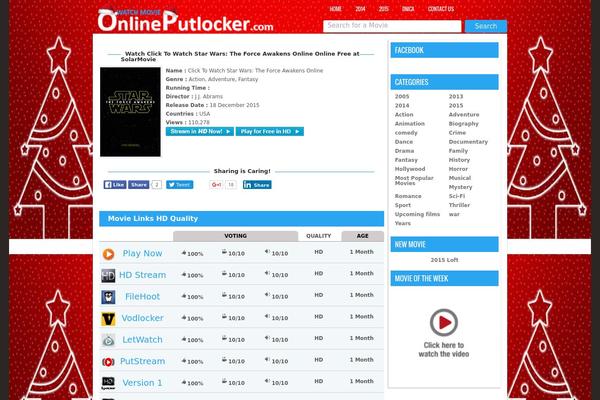Select the Adventure category
This screenshot has width=600, height=400.
pos(464,114)
